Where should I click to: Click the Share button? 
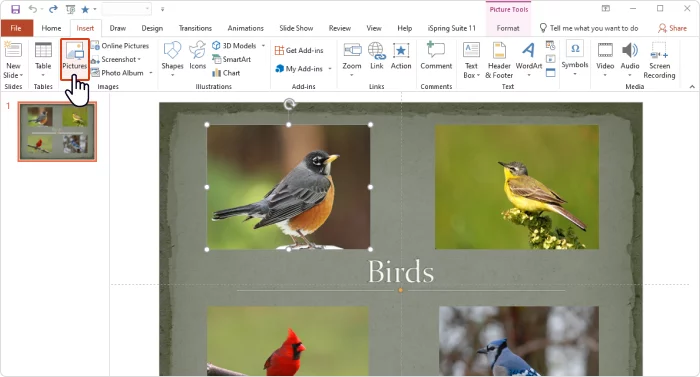[x=672, y=28]
